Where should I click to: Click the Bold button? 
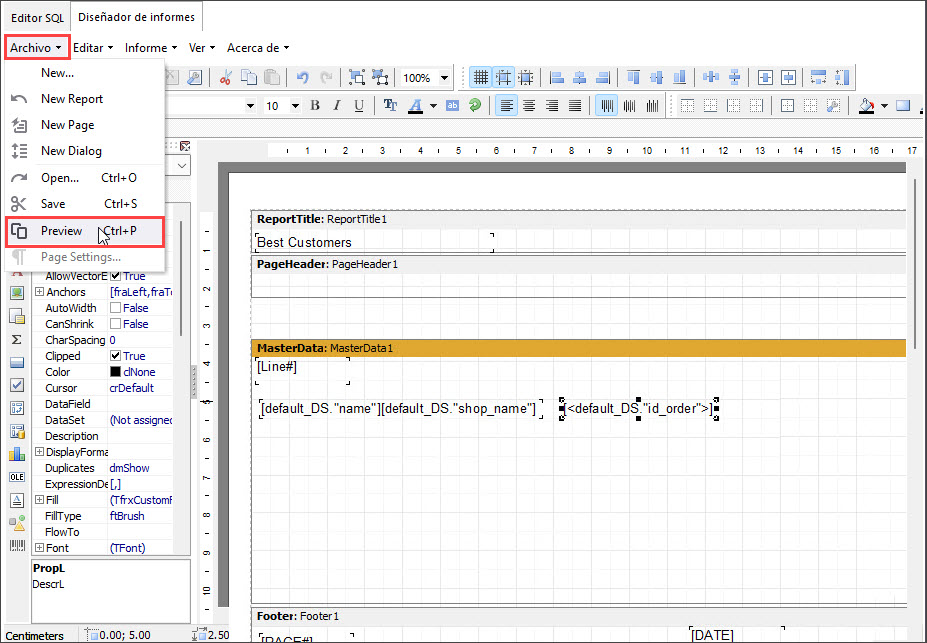coord(315,106)
